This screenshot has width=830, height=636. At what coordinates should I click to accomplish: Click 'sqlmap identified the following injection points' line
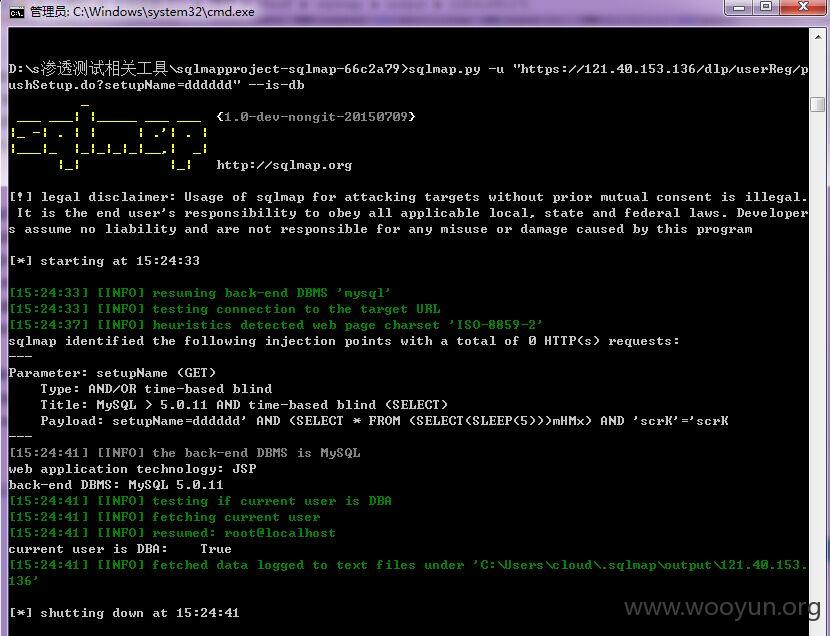coord(344,341)
